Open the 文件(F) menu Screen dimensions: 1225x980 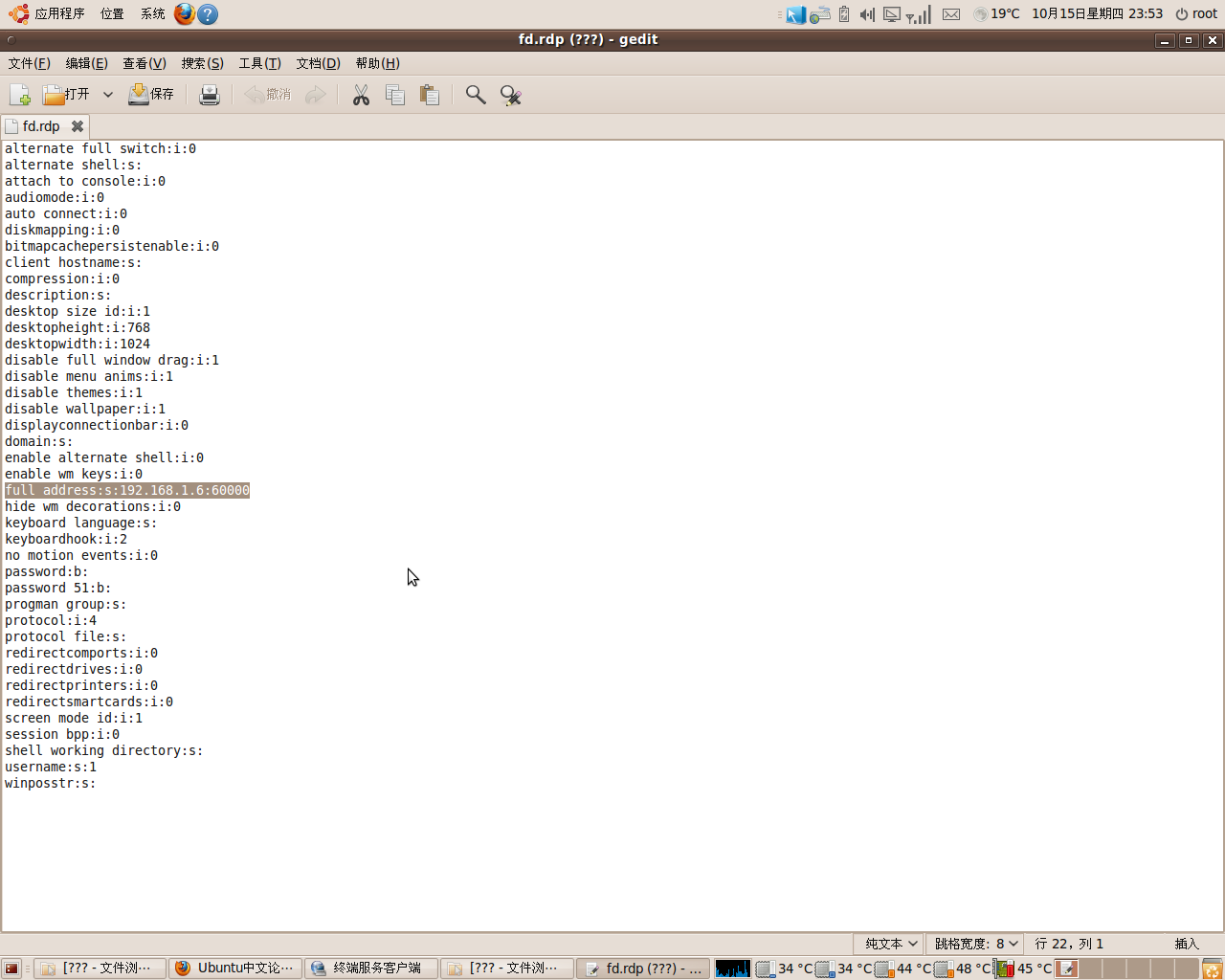tap(29, 63)
